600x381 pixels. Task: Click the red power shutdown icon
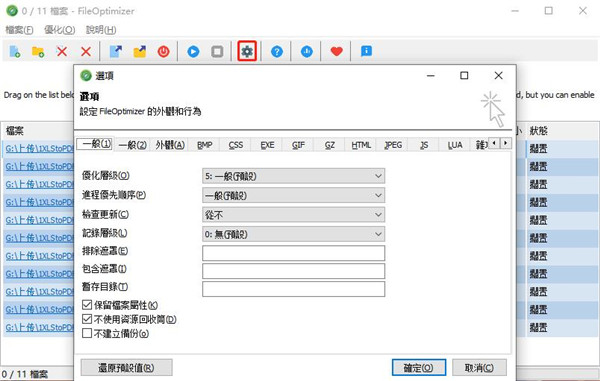[x=164, y=51]
